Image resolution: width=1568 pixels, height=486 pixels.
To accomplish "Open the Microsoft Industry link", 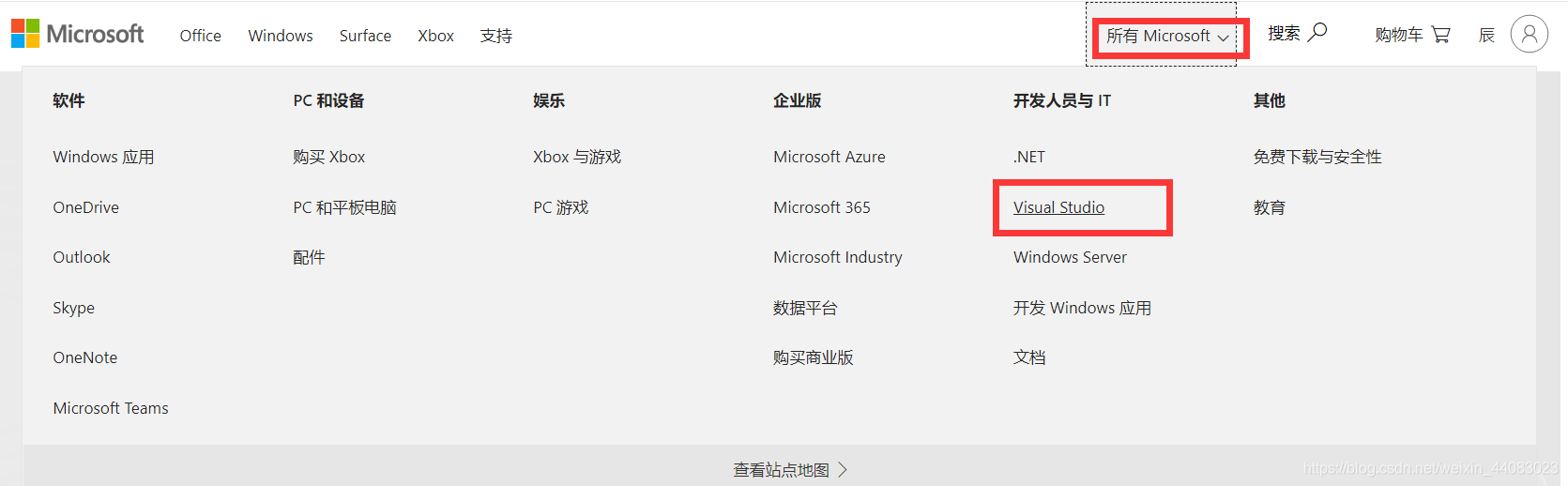I will point(838,257).
